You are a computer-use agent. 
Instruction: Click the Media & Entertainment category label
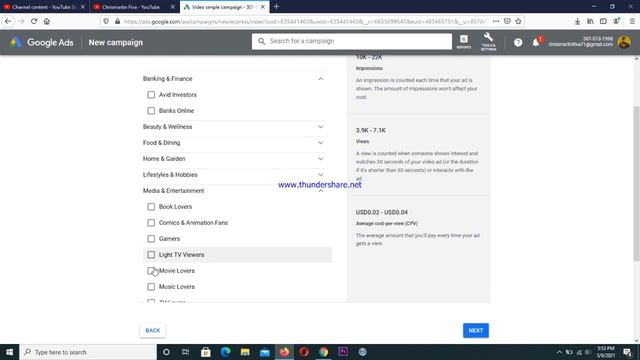173,191
